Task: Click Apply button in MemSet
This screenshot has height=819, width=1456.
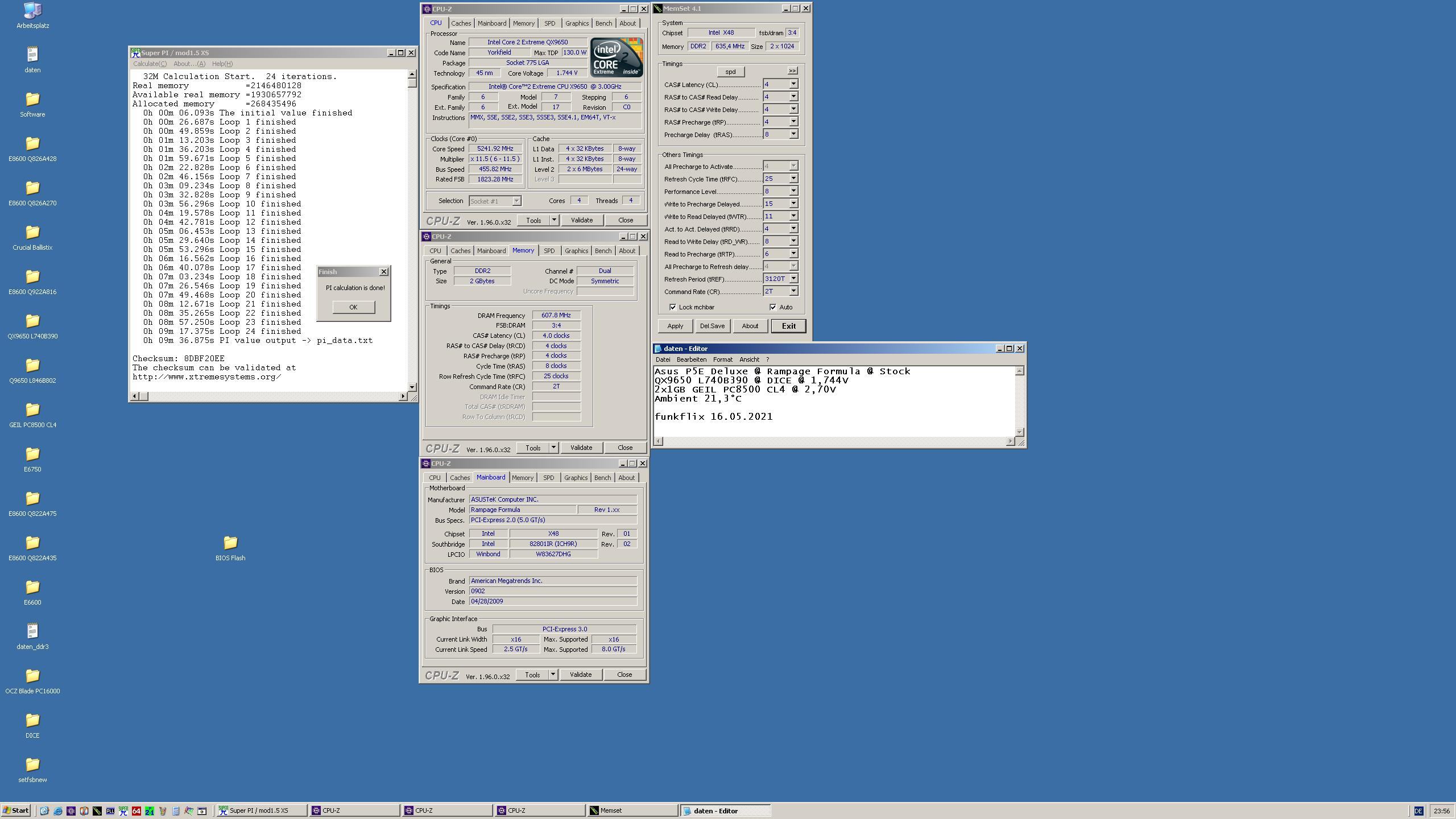Action: pos(675,326)
